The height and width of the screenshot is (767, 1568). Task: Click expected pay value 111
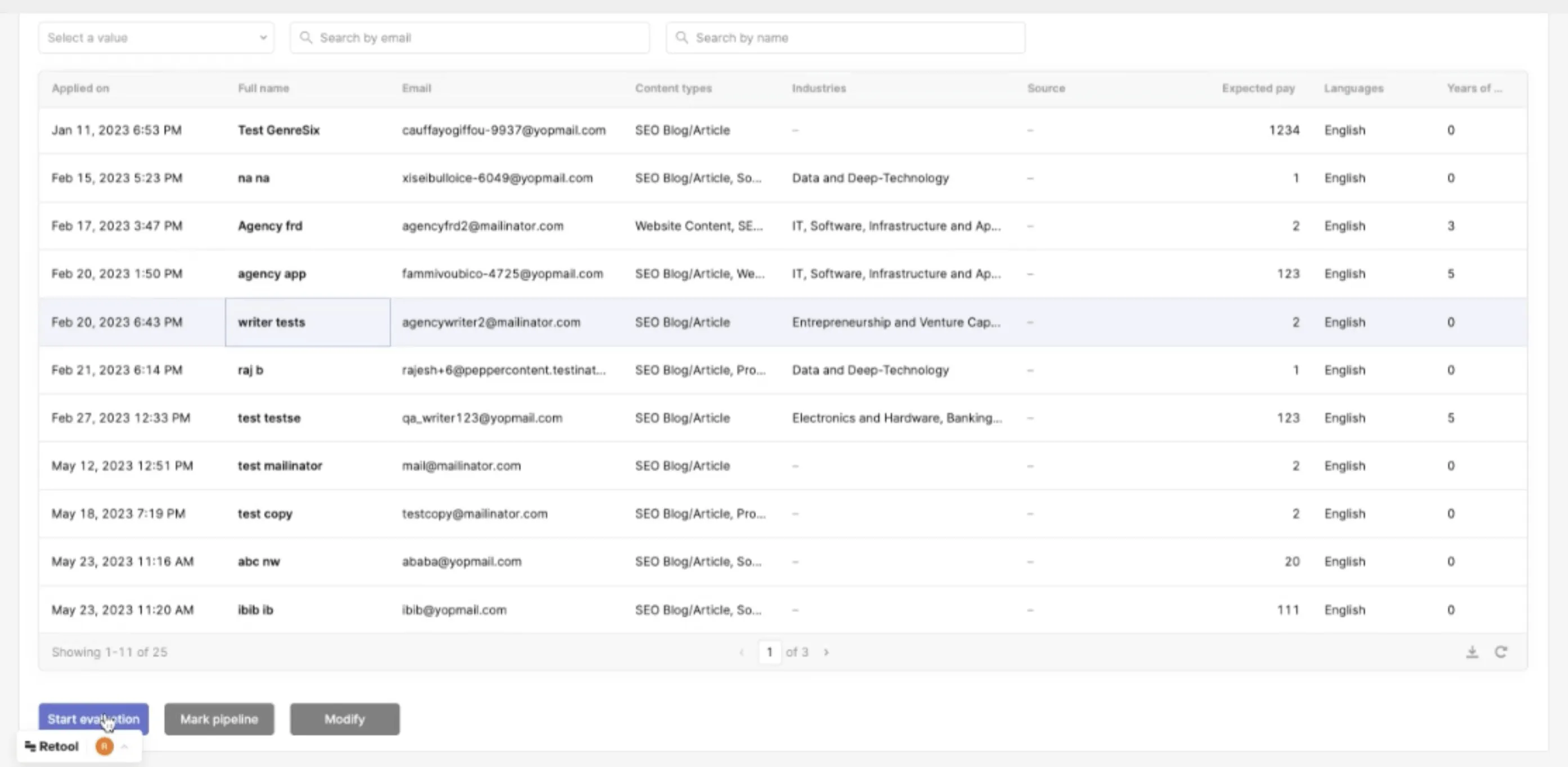tap(1288, 610)
